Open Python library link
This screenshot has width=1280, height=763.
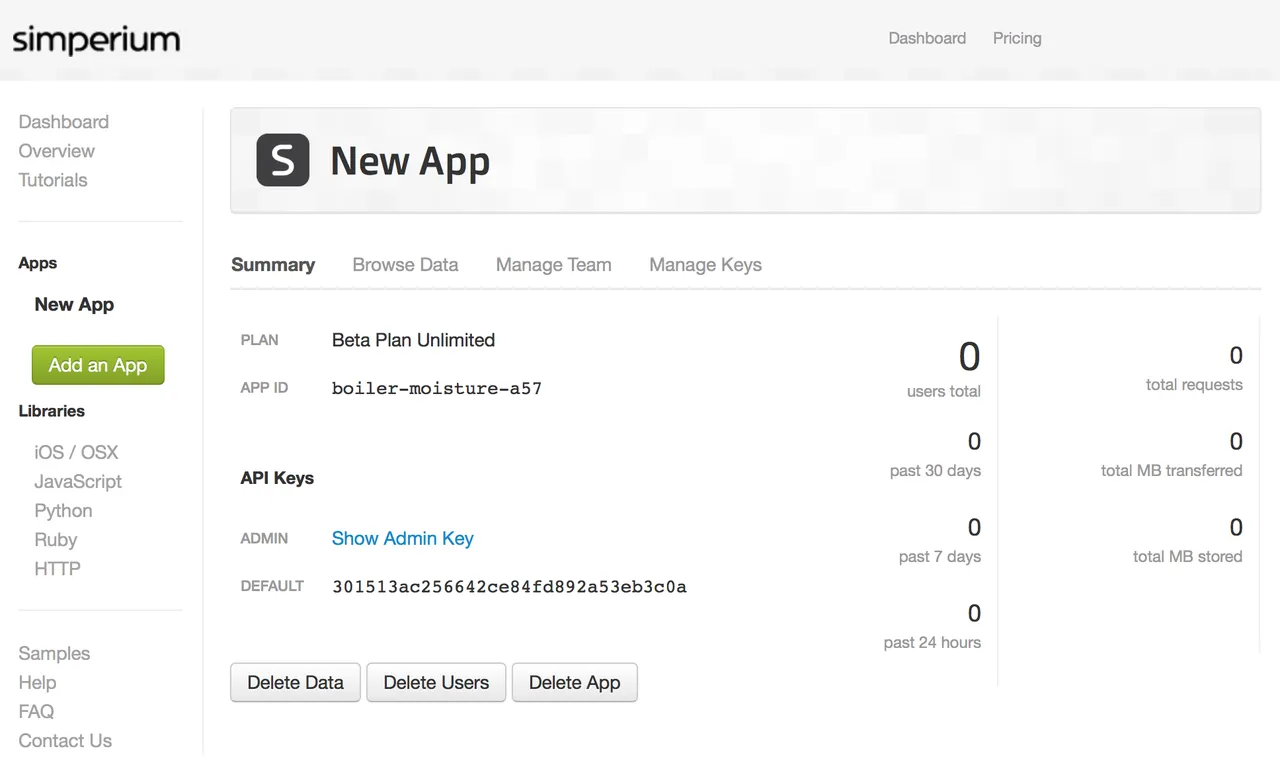click(x=63, y=510)
